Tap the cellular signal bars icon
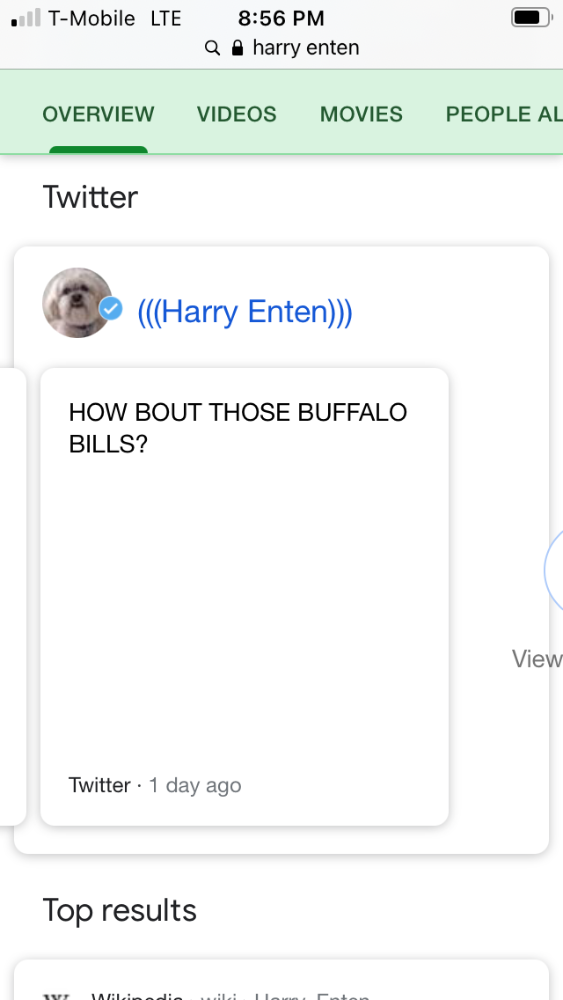563x1000 pixels. [26, 18]
